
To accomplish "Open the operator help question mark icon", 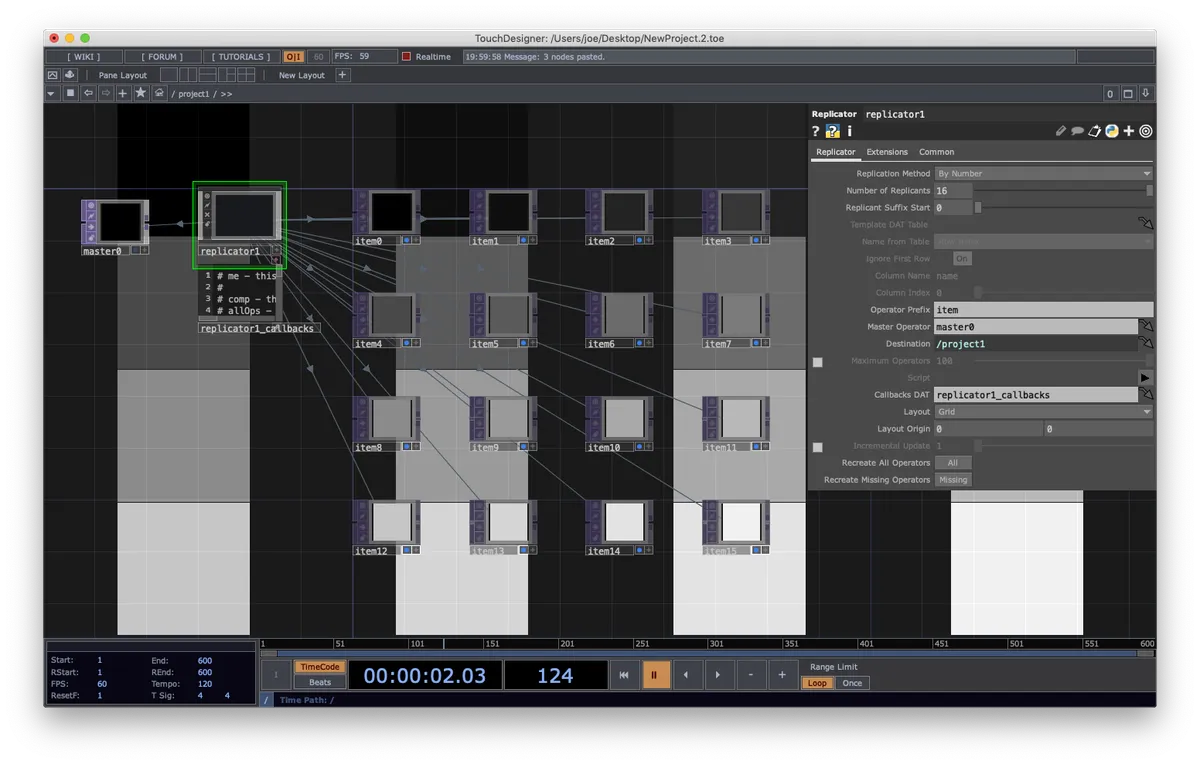I will 815,131.
